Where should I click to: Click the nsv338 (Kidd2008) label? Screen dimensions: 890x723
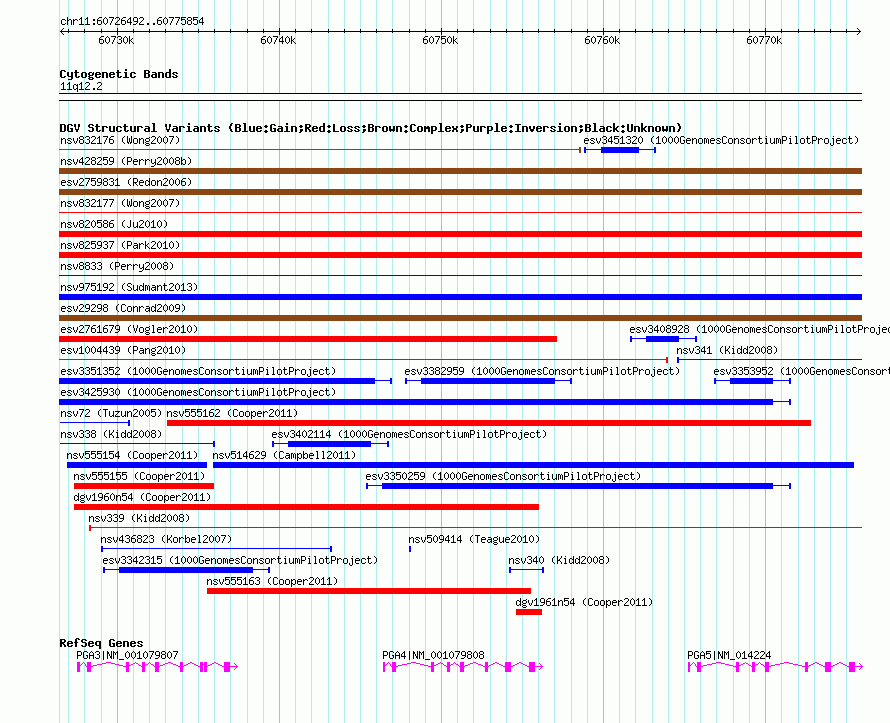click(x=111, y=434)
